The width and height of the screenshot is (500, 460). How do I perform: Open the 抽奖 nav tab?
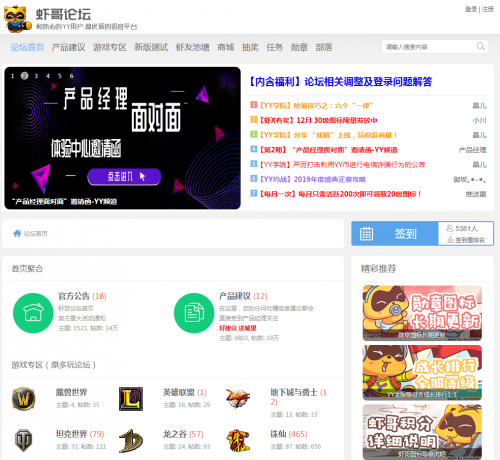[250, 47]
